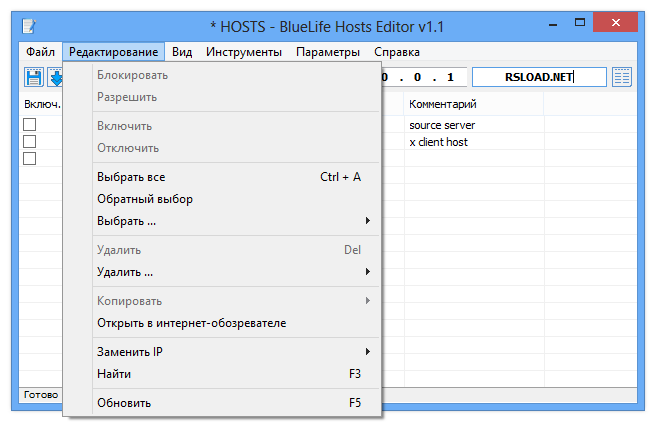This screenshot has height=433, width=651.
Task: Click the disabled Отключить entry
Action: click(236, 148)
